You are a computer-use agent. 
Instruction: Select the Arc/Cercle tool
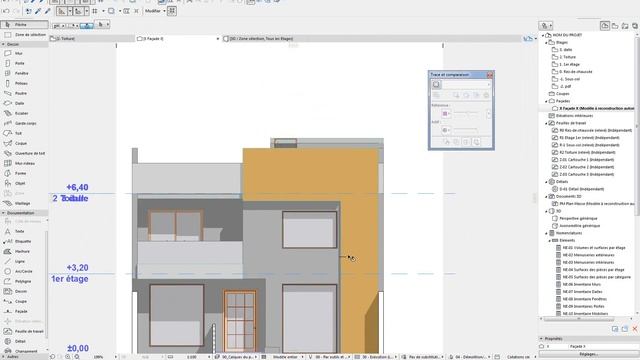24,271
